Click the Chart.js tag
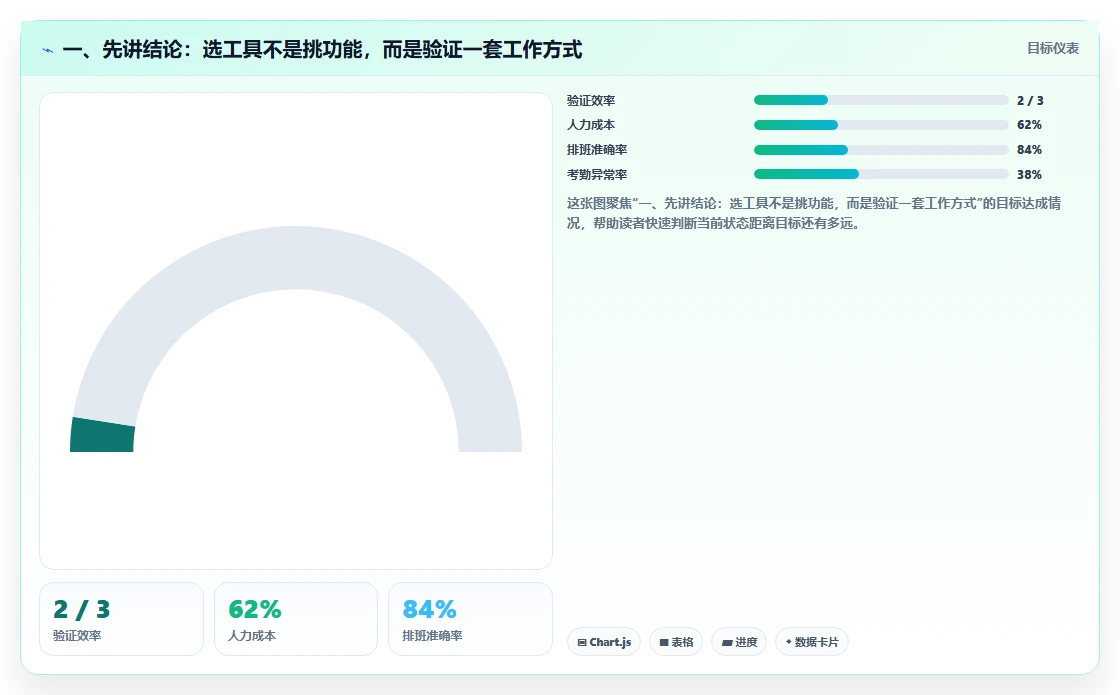1120x695 pixels. 604,642
